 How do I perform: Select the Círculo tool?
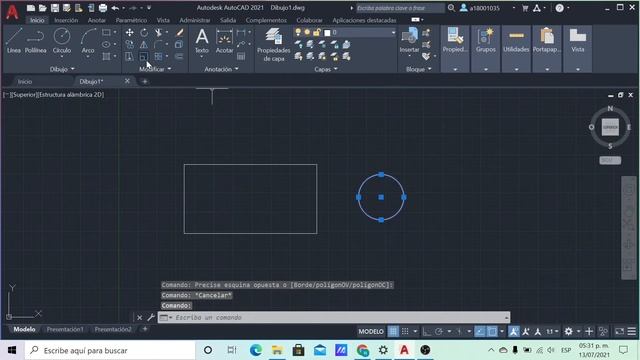tap(62, 40)
